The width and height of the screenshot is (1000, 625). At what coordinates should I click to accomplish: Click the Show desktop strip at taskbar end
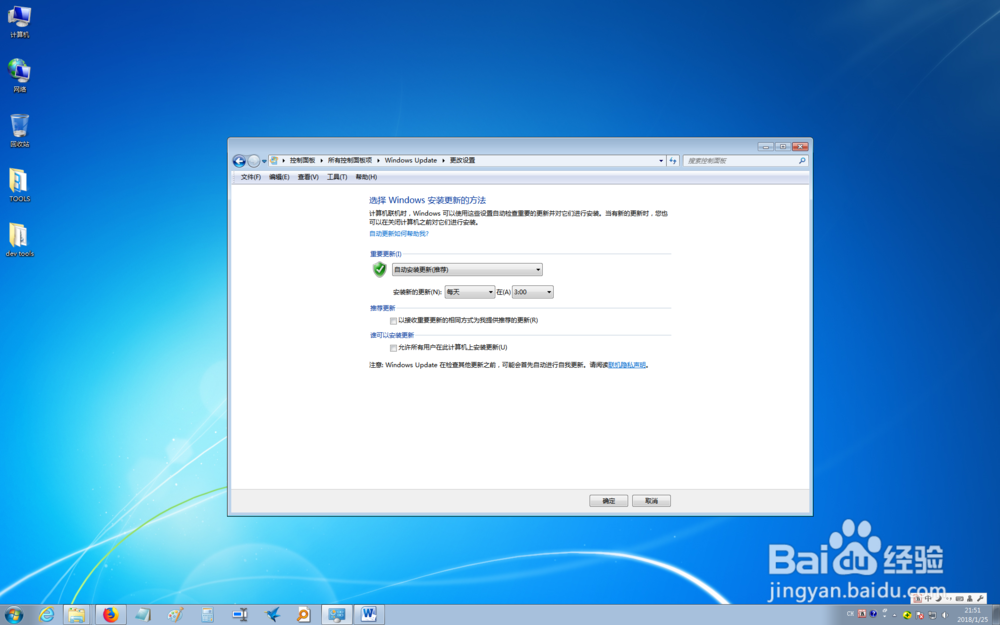click(996, 615)
